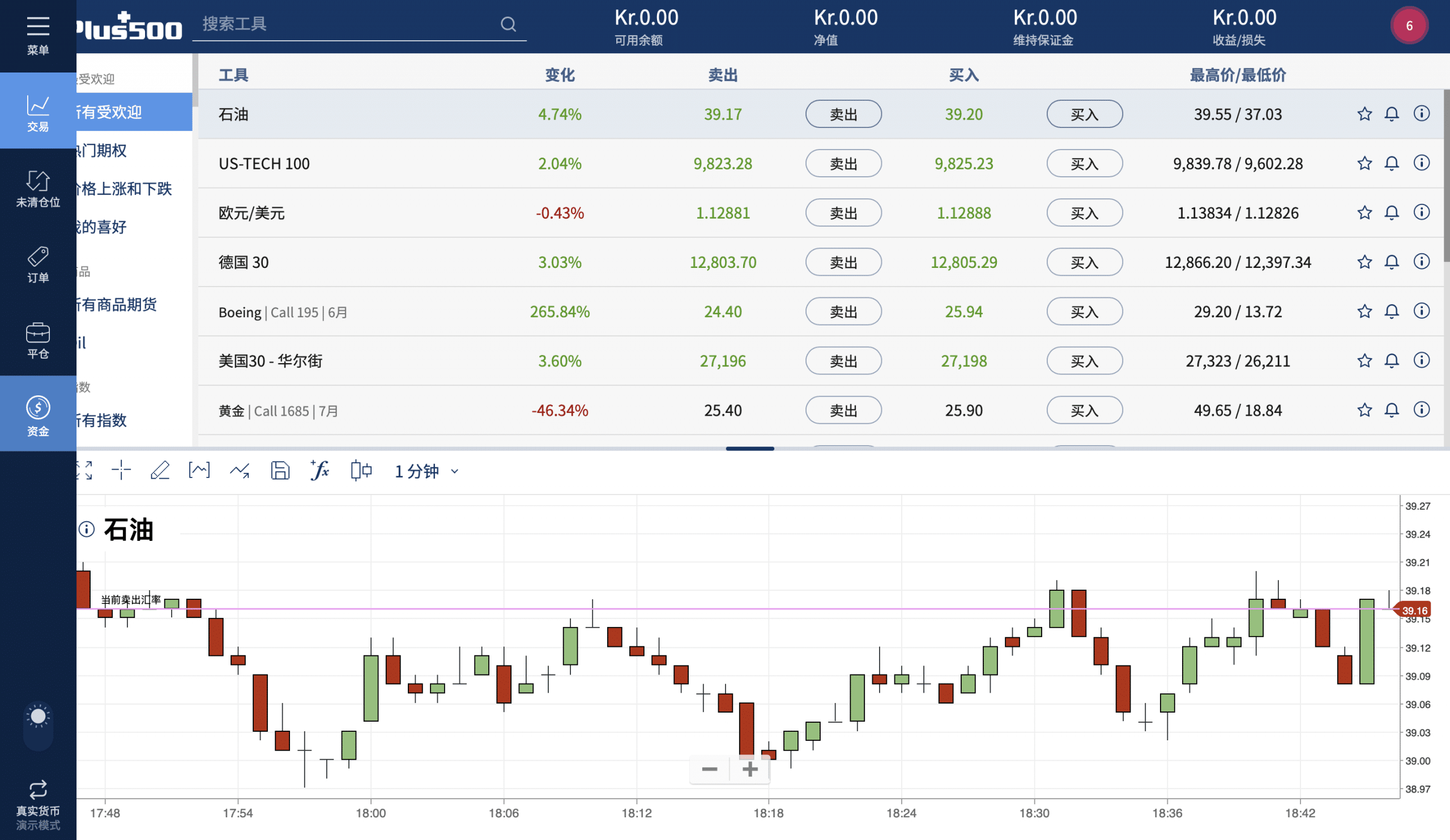Open the 订单 orders section

38,263
